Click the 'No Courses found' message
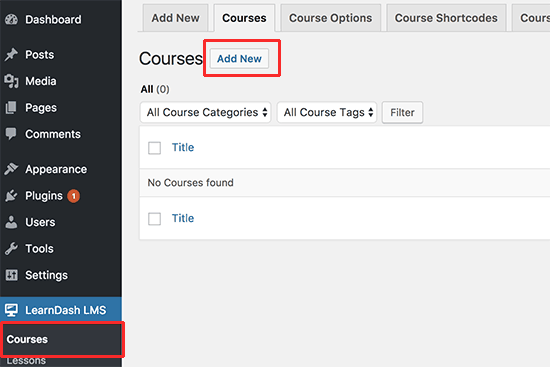Viewport: 550px width, 367px height. (x=190, y=182)
